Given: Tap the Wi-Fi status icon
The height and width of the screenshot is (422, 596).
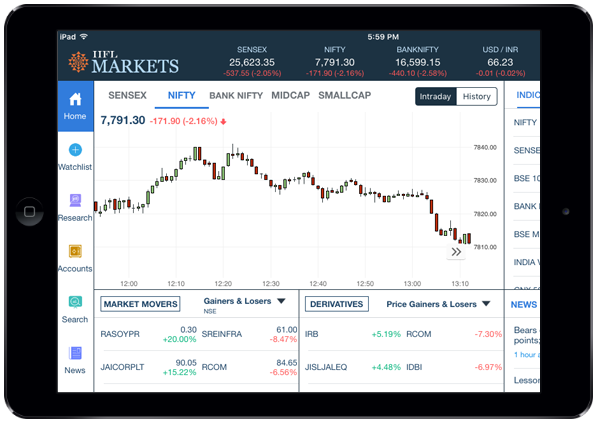Looking at the screenshot, I should click(x=84, y=36).
